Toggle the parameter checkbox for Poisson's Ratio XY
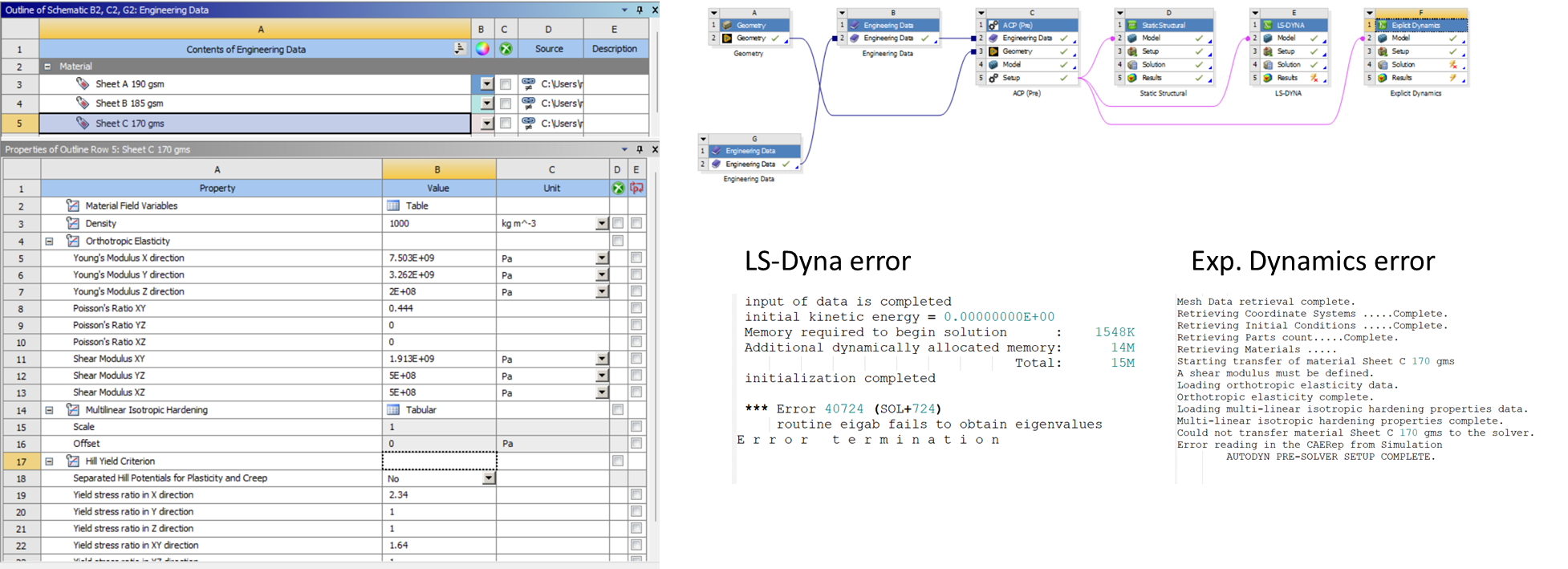Viewport: 1568px width, 569px height. [636, 308]
